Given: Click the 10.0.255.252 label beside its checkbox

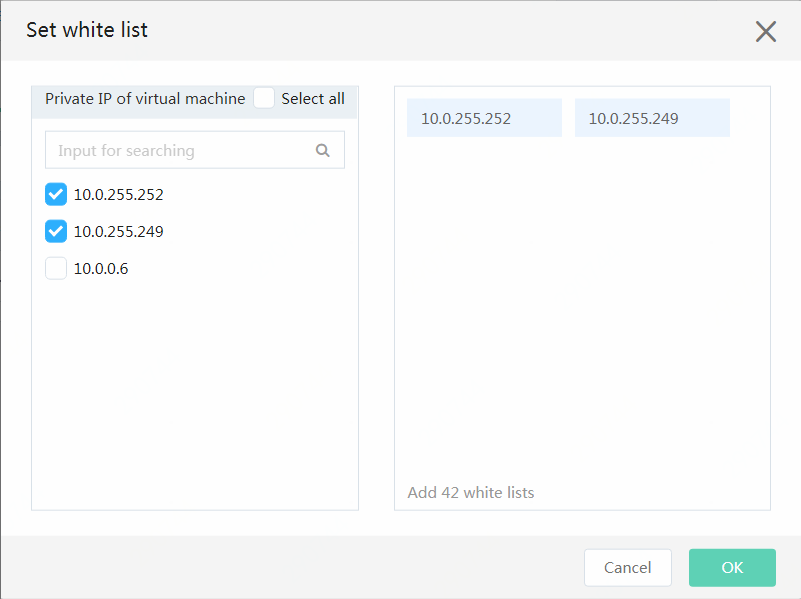Looking at the screenshot, I should tap(119, 195).
